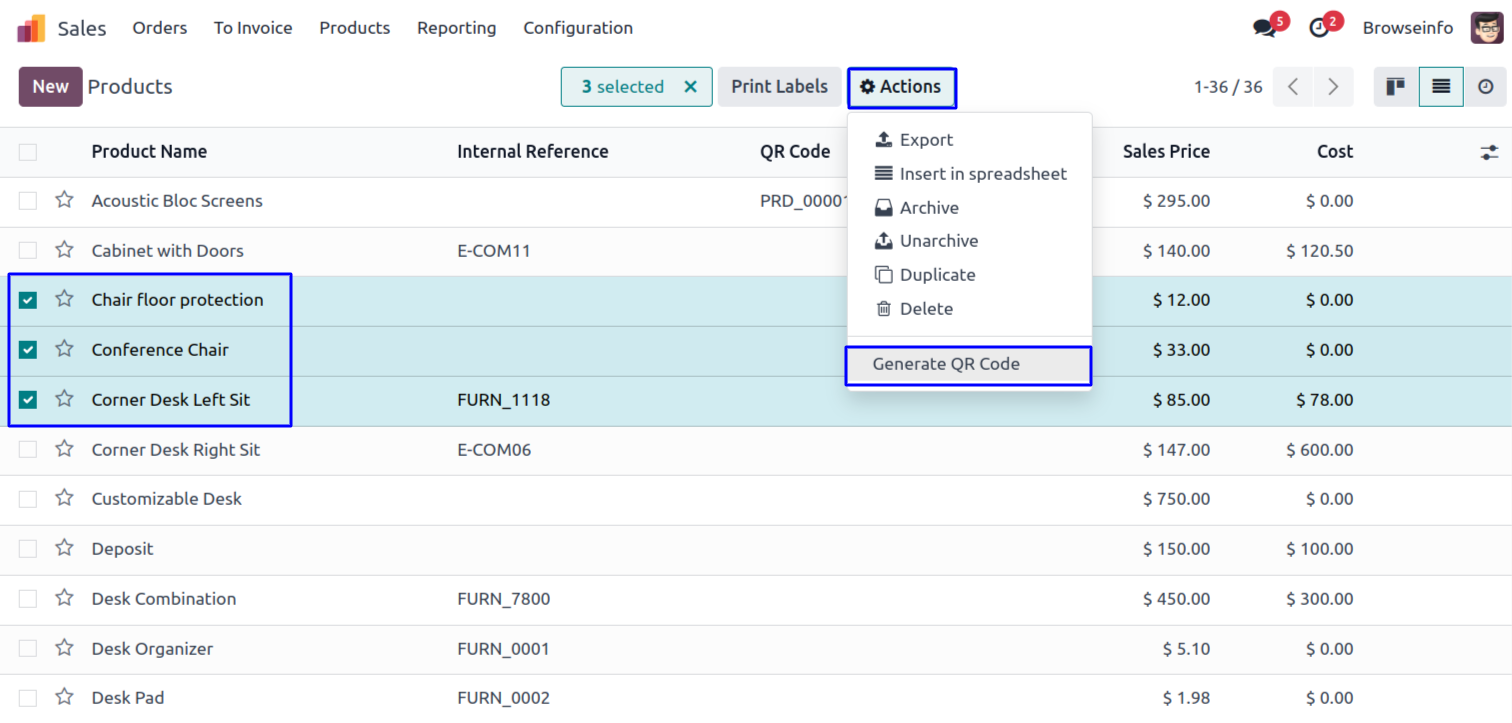Open optional columns settings icon

tap(1489, 152)
